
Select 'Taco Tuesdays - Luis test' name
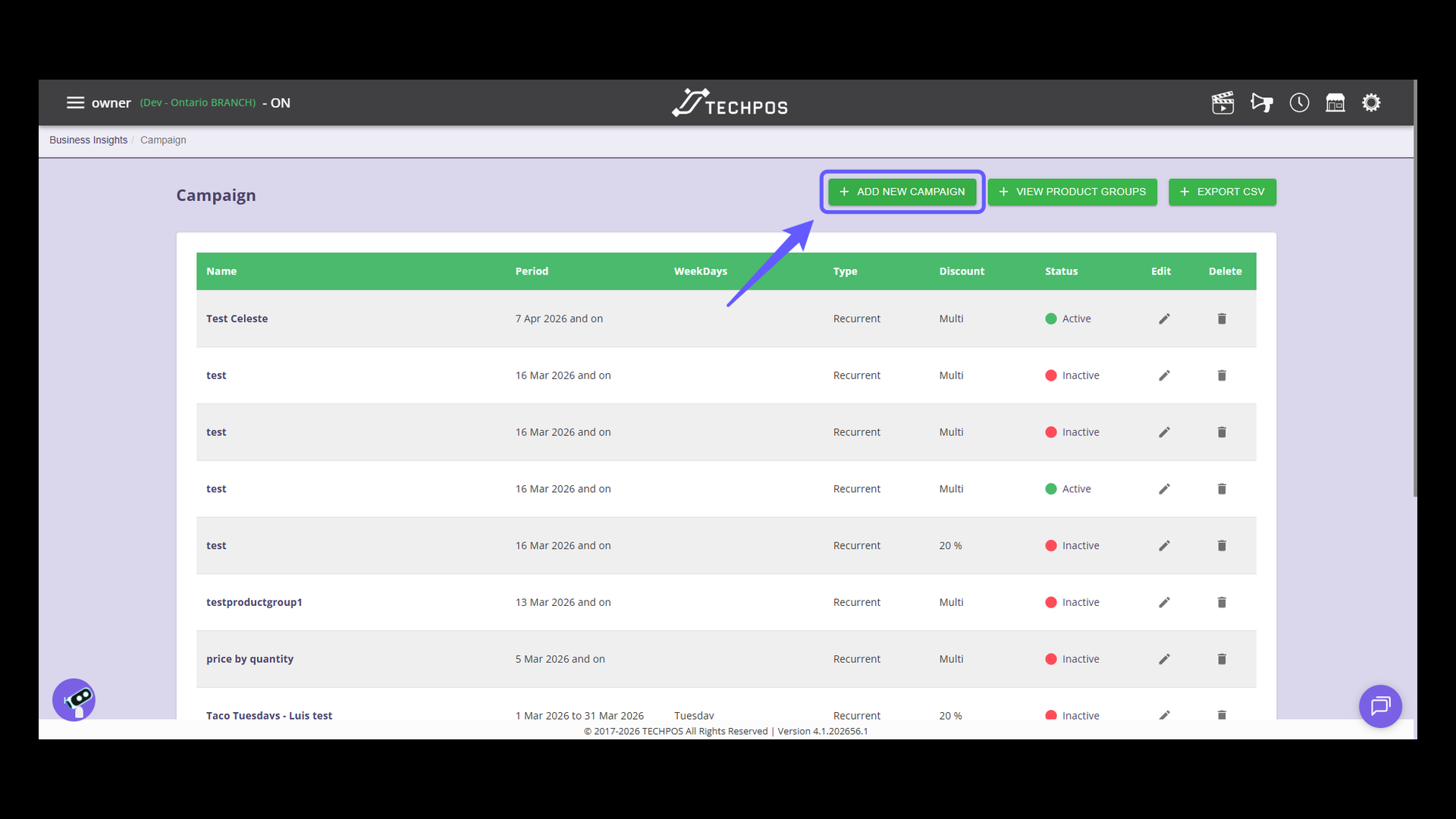coord(269,716)
